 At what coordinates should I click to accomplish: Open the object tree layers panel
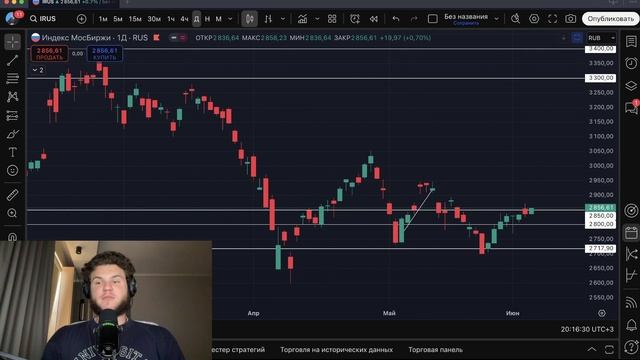(x=631, y=86)
